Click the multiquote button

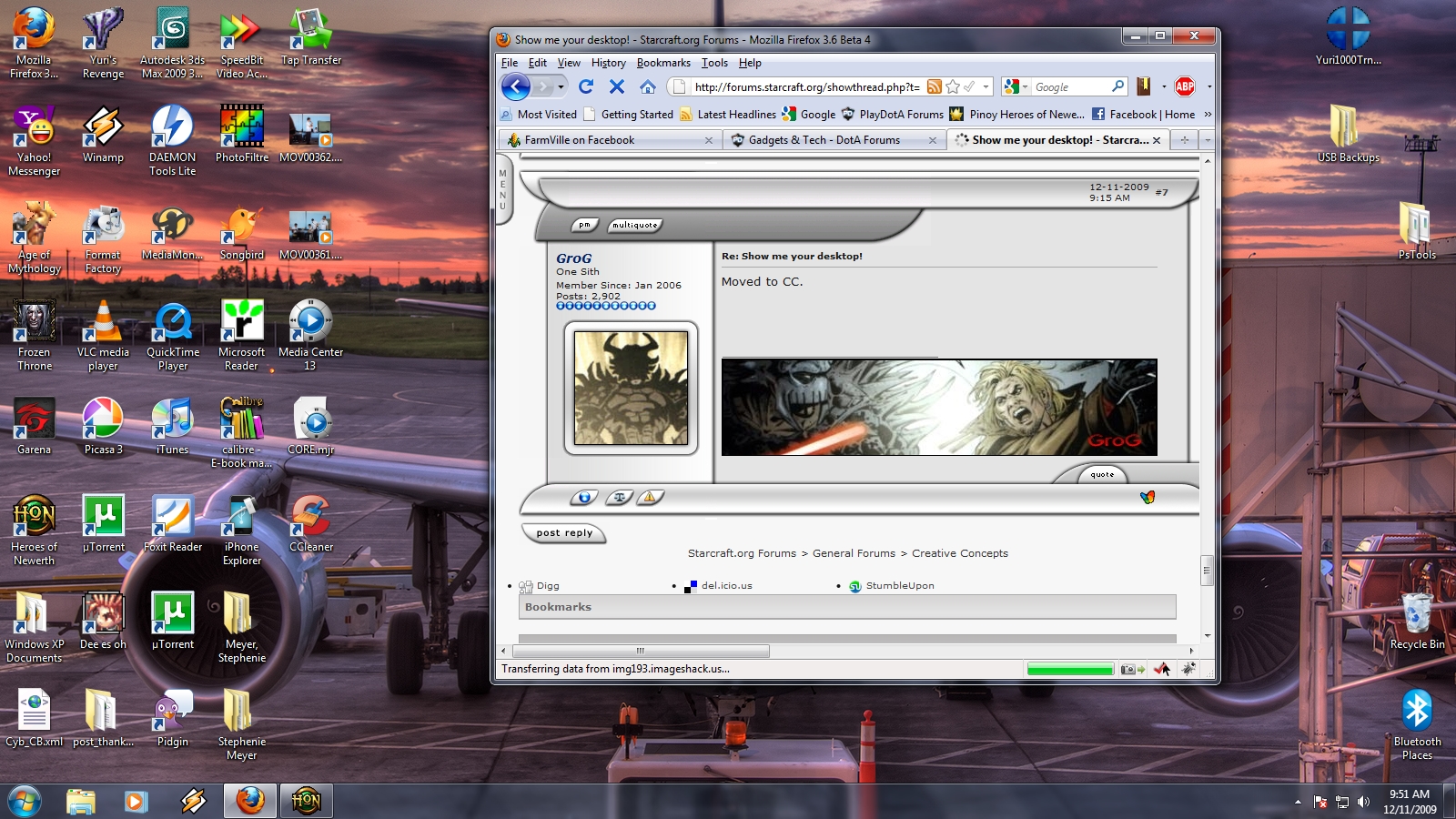pos(634,225)
